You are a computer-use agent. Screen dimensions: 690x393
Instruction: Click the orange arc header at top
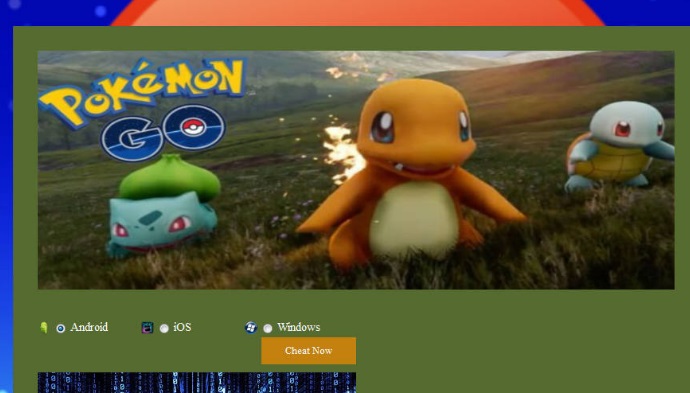point(357,13)
